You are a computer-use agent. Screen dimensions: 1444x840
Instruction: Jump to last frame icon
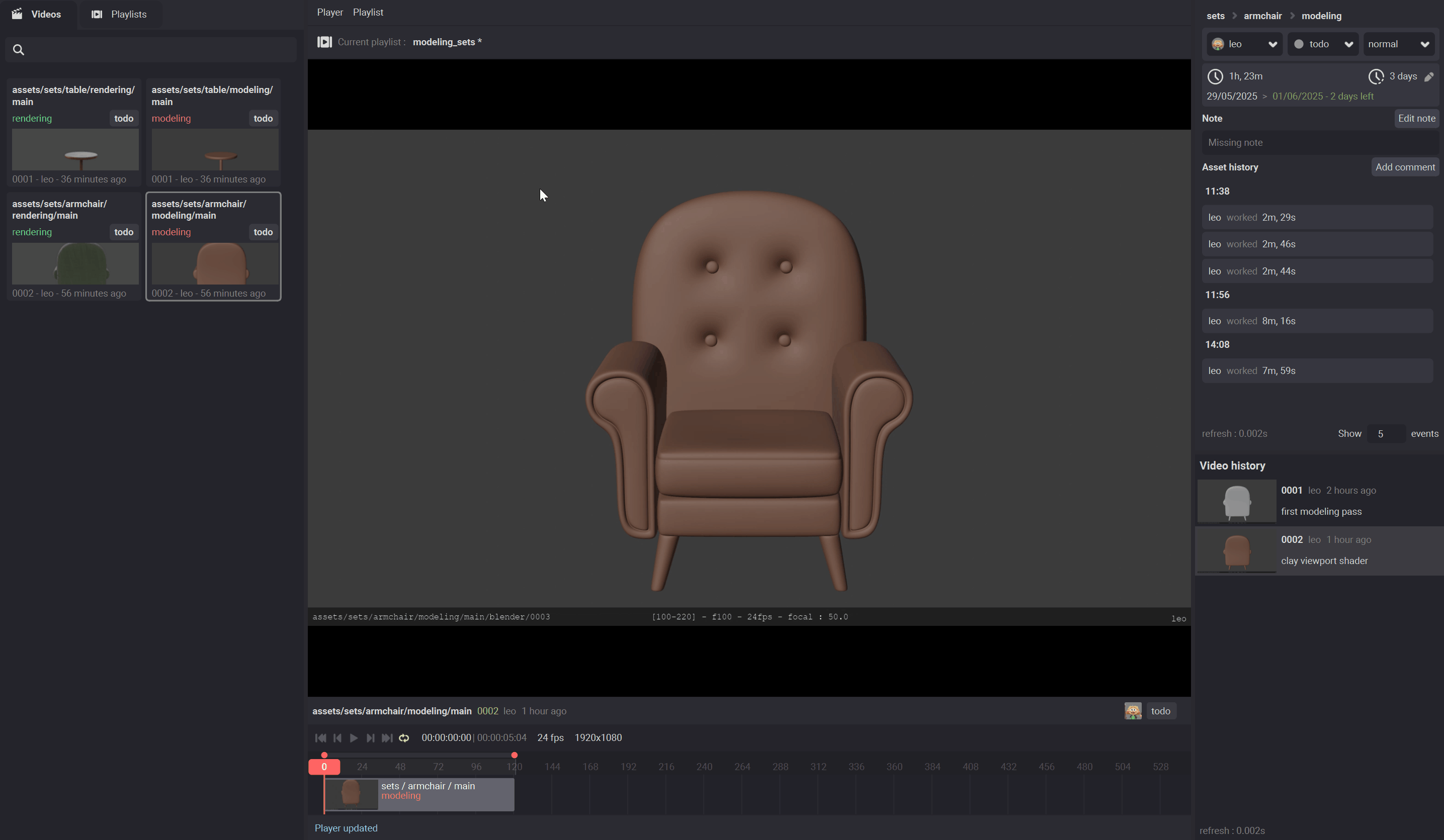pos(387,738)
